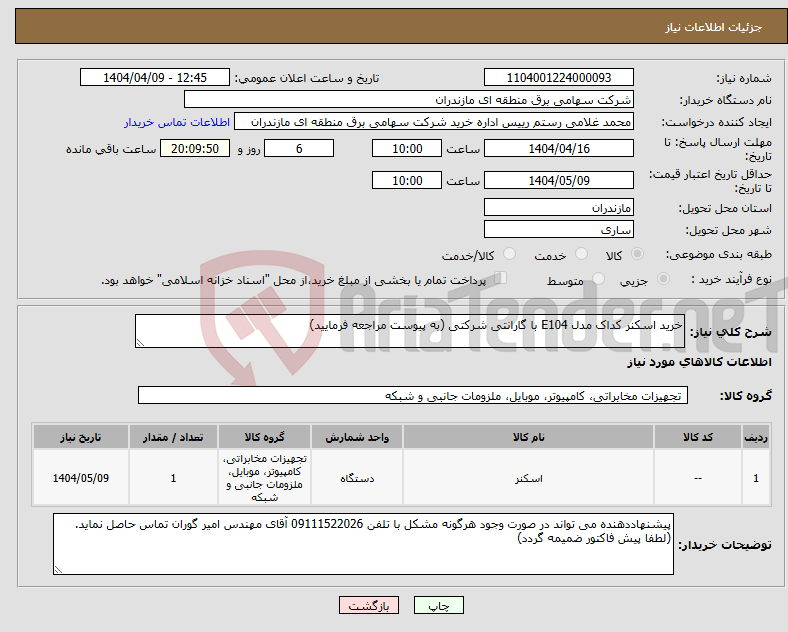Viewport: 788px width, 632px height.
Task: Click the price validity time 10:00 field
Action: [x=407, y=180]
